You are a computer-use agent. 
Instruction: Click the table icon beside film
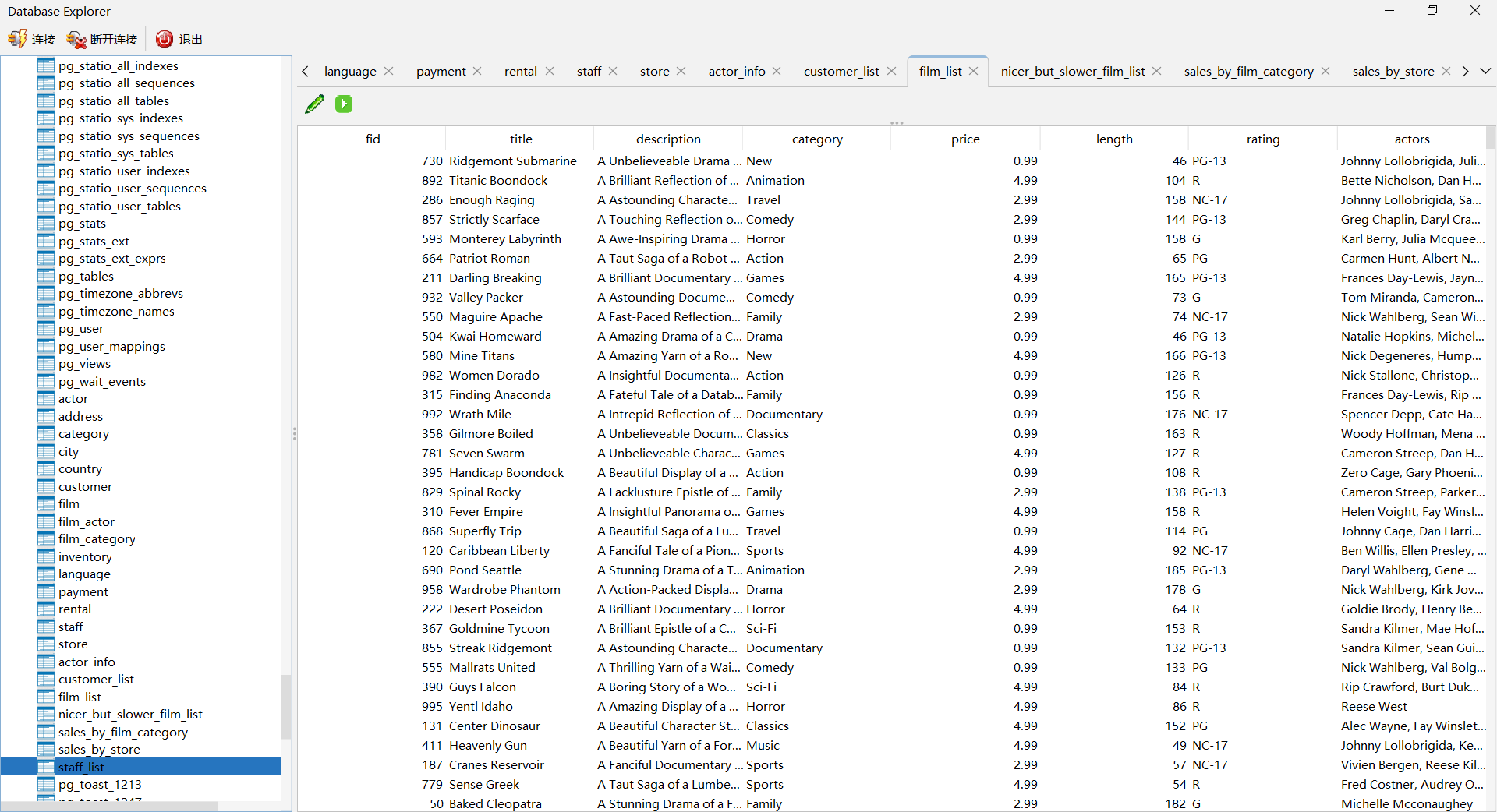[x=47, y=503]
